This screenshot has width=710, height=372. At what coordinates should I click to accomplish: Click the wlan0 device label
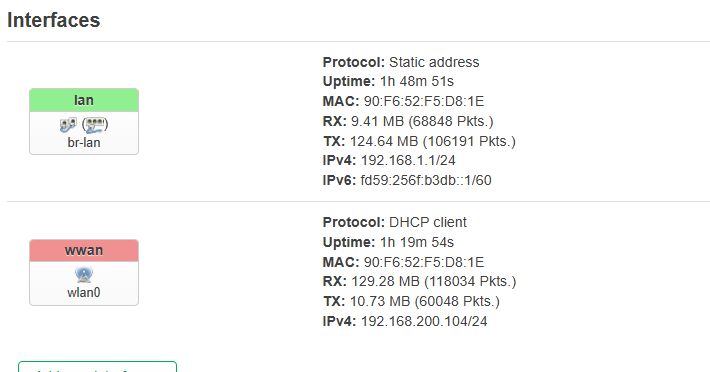[84, 293]
